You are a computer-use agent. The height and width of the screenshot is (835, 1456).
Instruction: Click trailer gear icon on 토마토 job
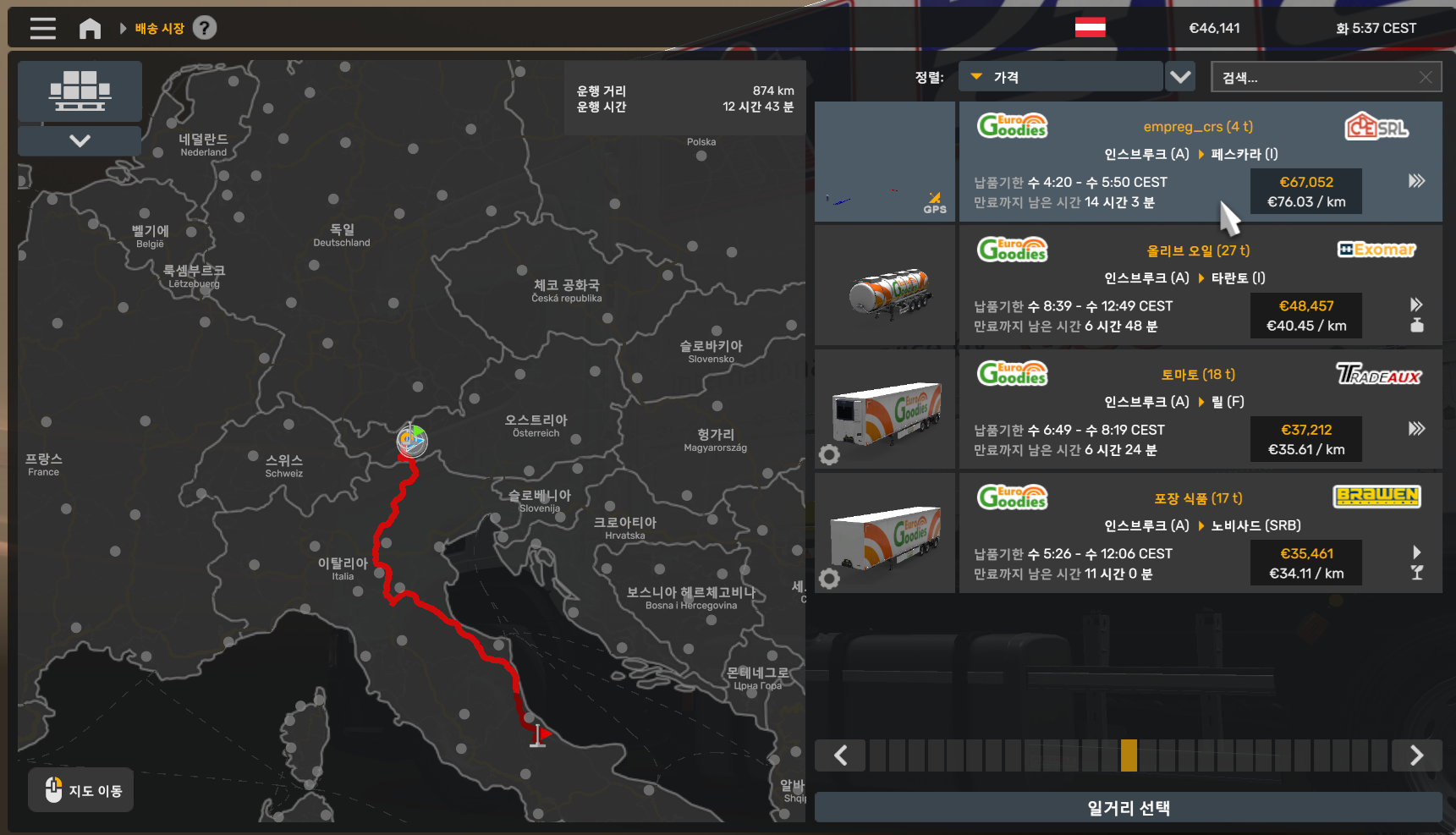click(x=830, y=454)
